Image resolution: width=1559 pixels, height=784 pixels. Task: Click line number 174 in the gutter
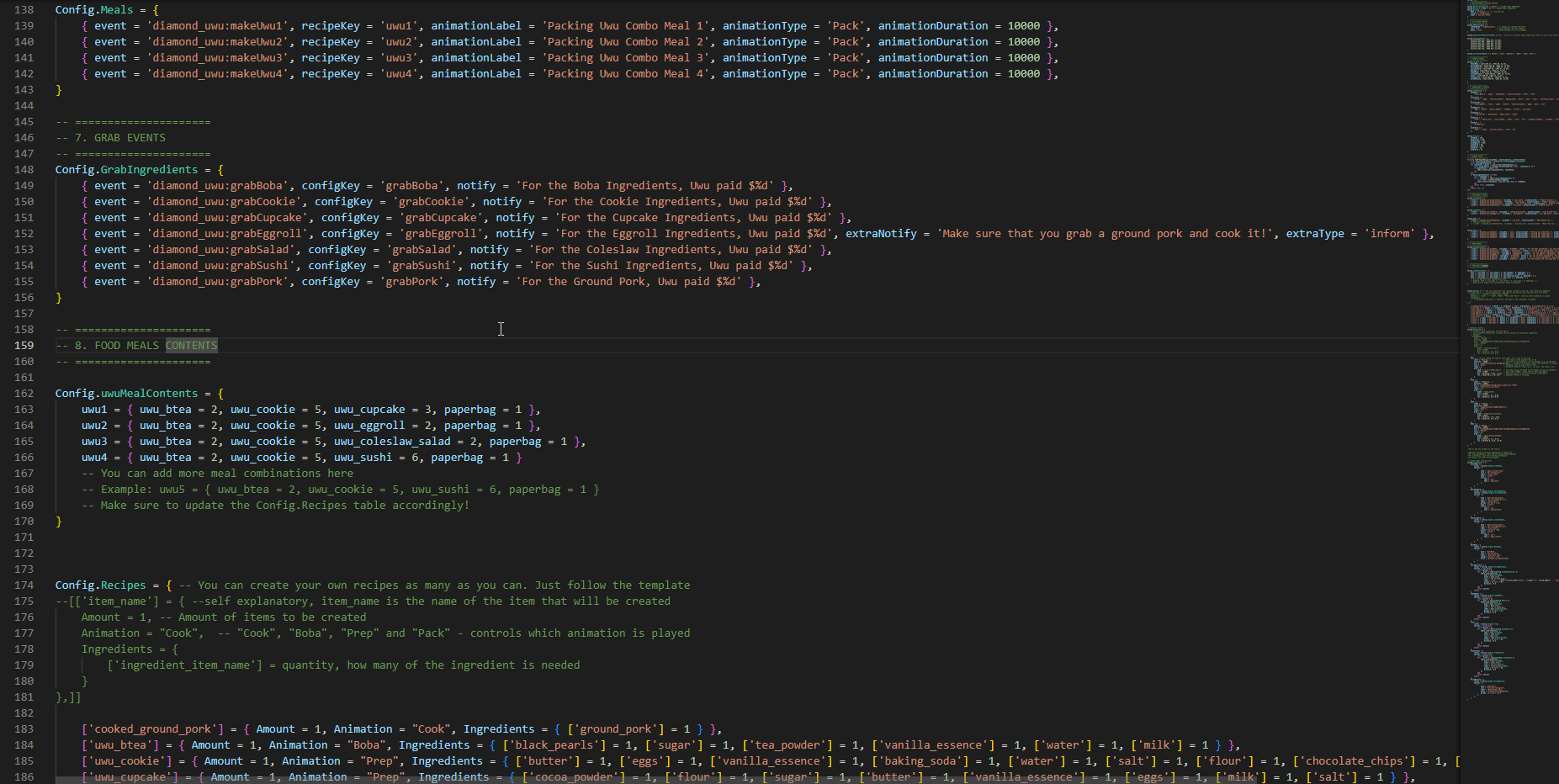24,585
